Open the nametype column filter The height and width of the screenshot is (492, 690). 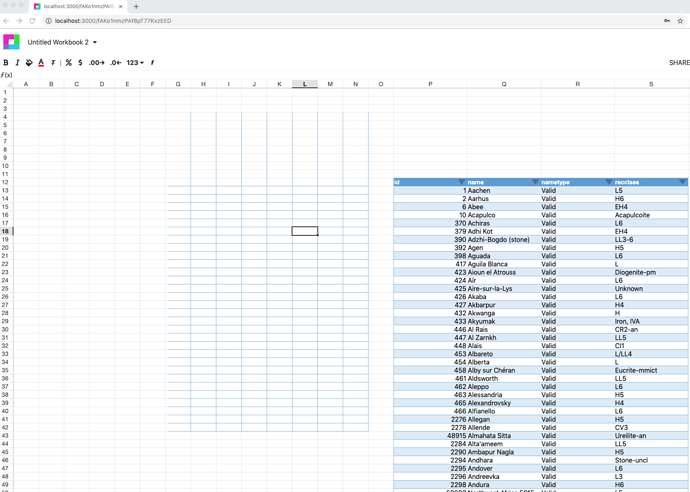point(608,183)
